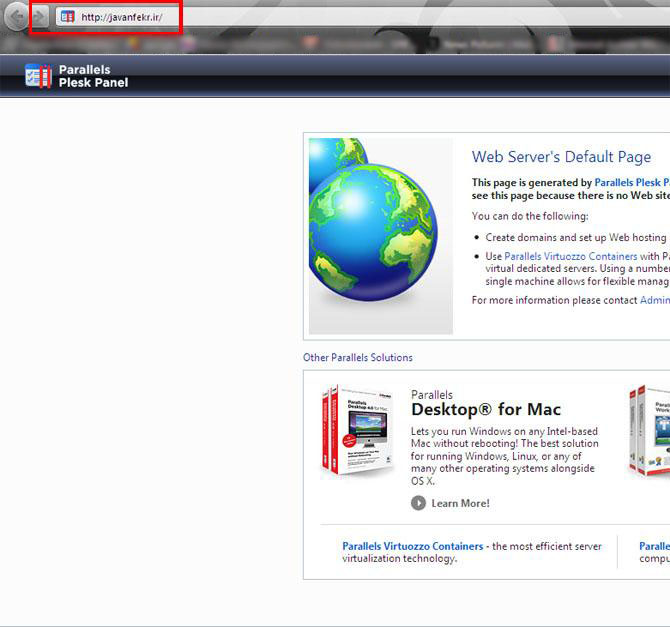Screen dimensions: 670x627
Task: Open Parallels Virtuozzo Containers link in bullet list
Action: (571, 257)
